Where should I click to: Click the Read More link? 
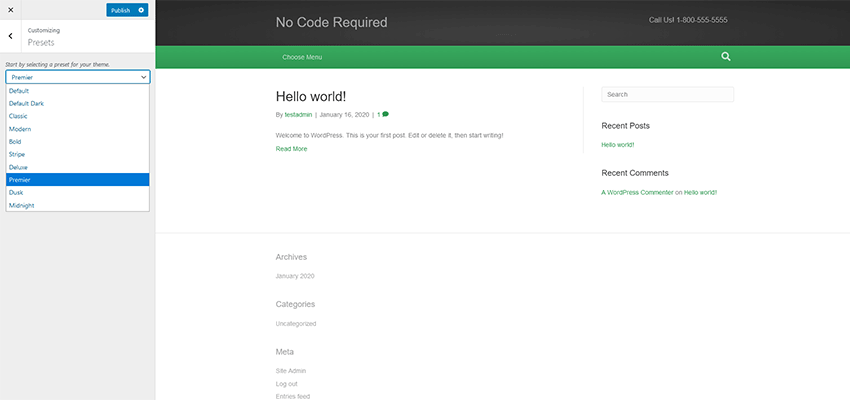point(291,148)
